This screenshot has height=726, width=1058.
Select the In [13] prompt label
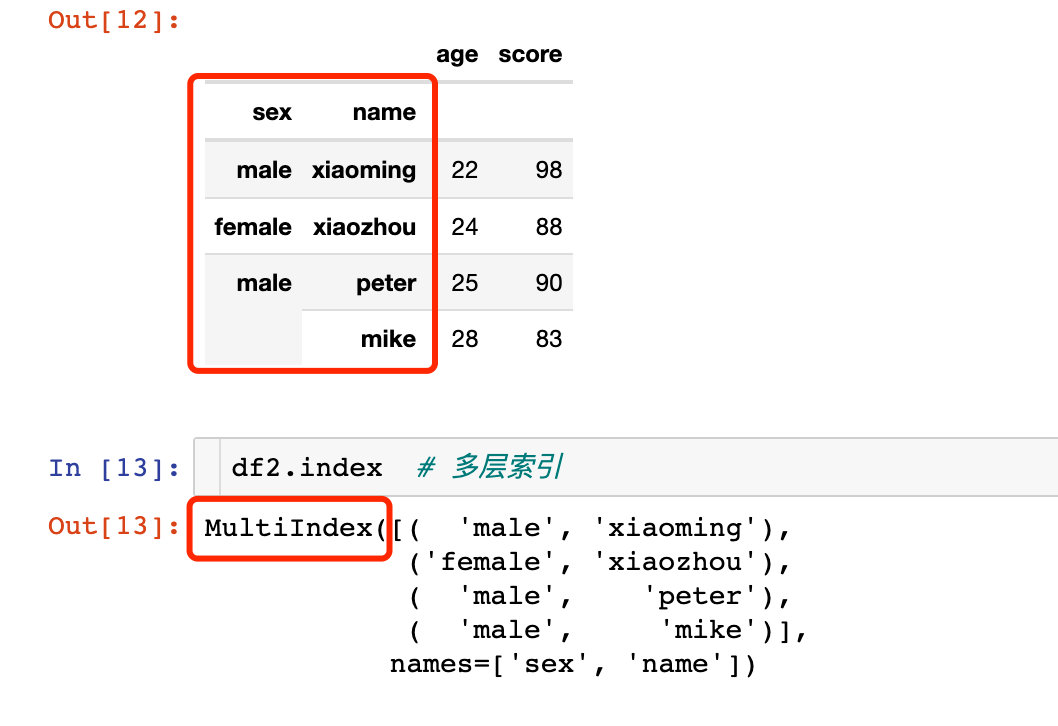point(113,468)
